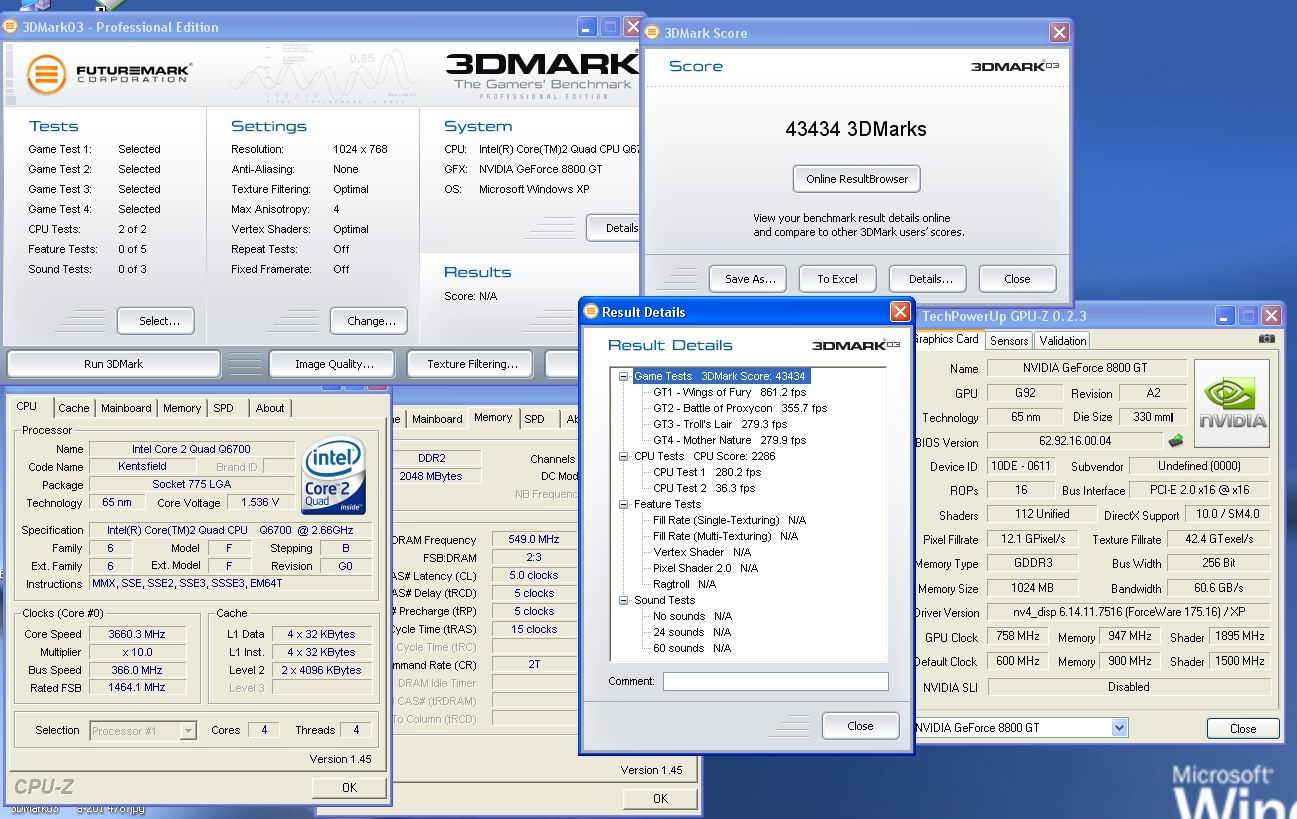Select the Game Tests 3DMark Score: 43434 row

click(x=720, y=376)
